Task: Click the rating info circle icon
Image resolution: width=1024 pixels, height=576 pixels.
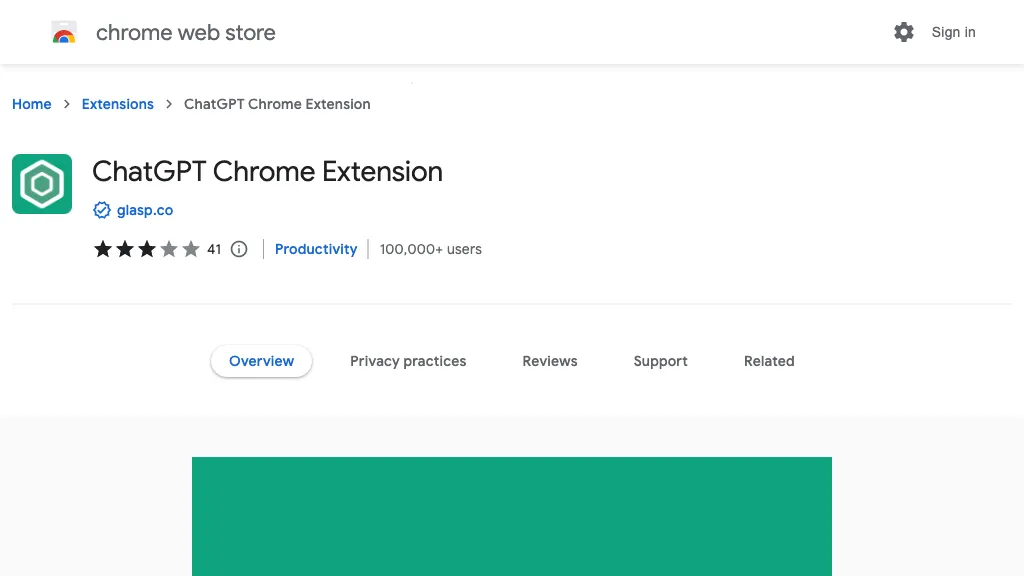Action: (239, 249)
